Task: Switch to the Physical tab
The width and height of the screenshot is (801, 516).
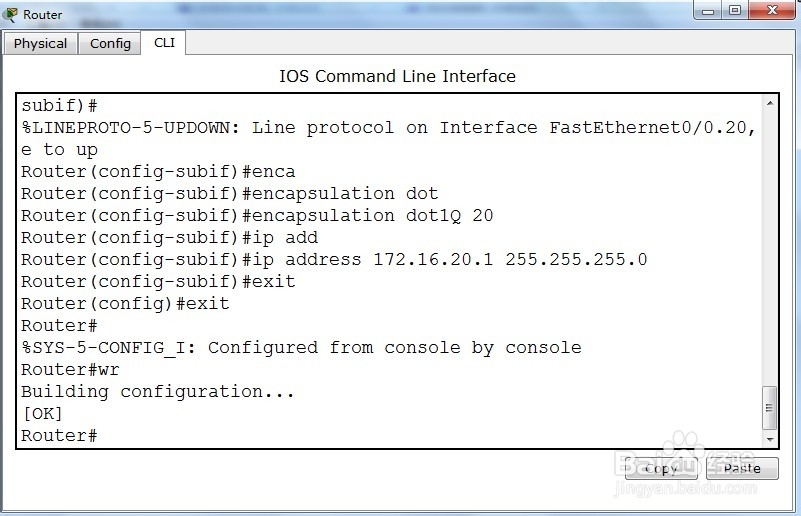Action: pyautogui.click(x=40, y=43)
